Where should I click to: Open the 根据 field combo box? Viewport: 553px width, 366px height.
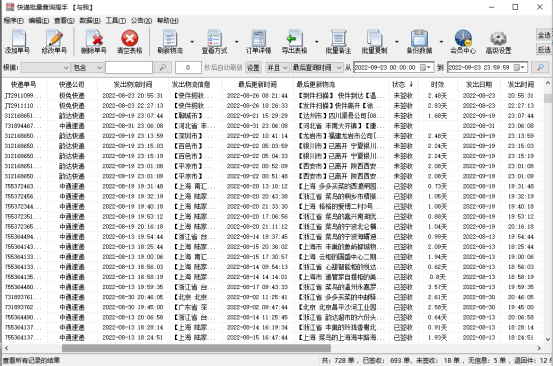click(45, 67)
